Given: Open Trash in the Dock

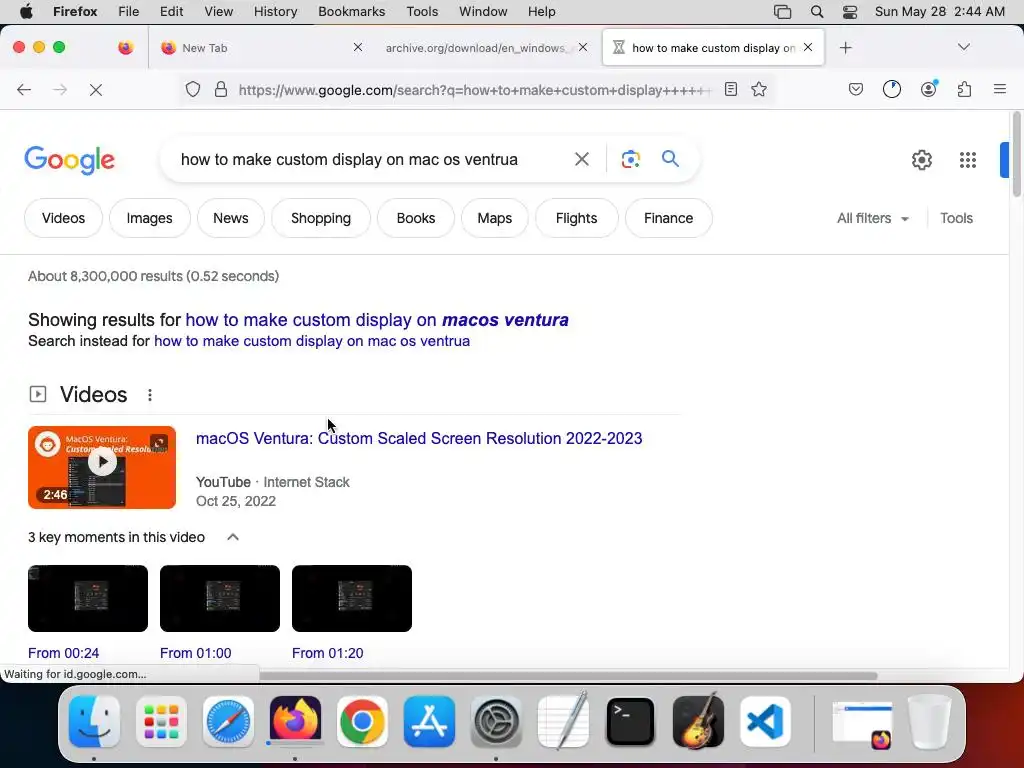Looking at the screenshot, I should (929, 722).
